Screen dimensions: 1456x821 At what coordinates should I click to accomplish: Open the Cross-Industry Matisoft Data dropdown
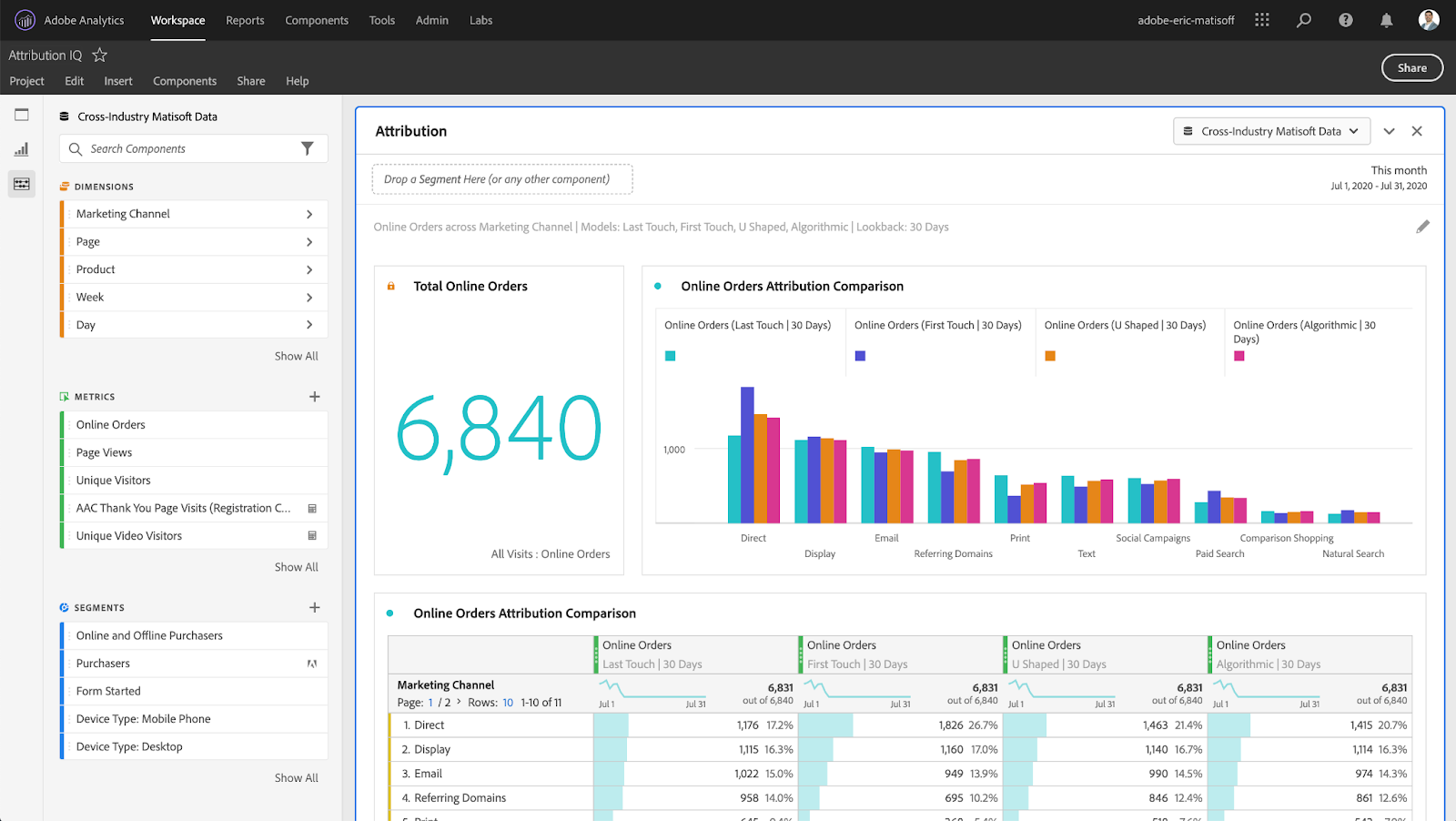[1270, 130]
